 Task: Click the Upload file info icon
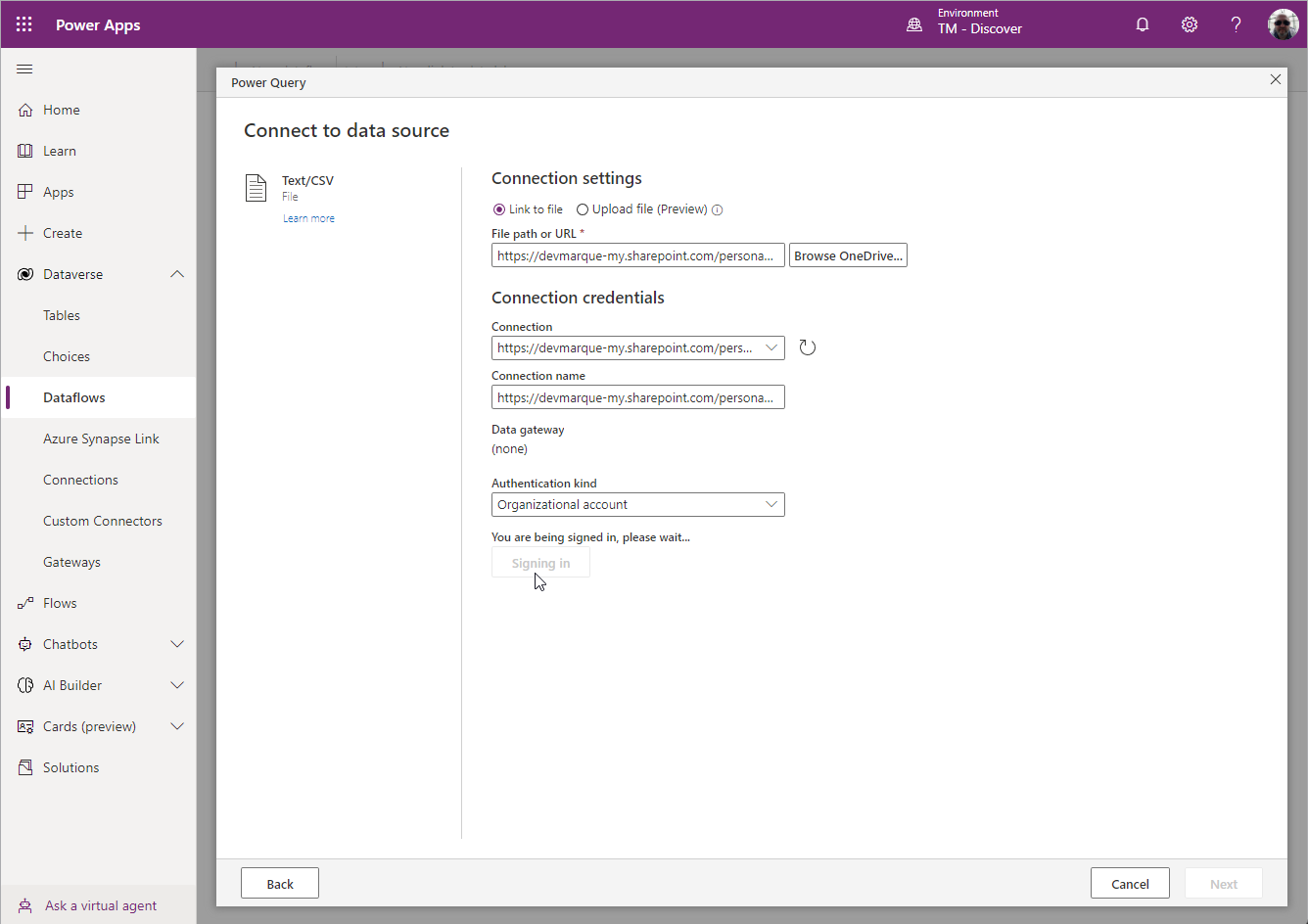click(x=717, y=209)
